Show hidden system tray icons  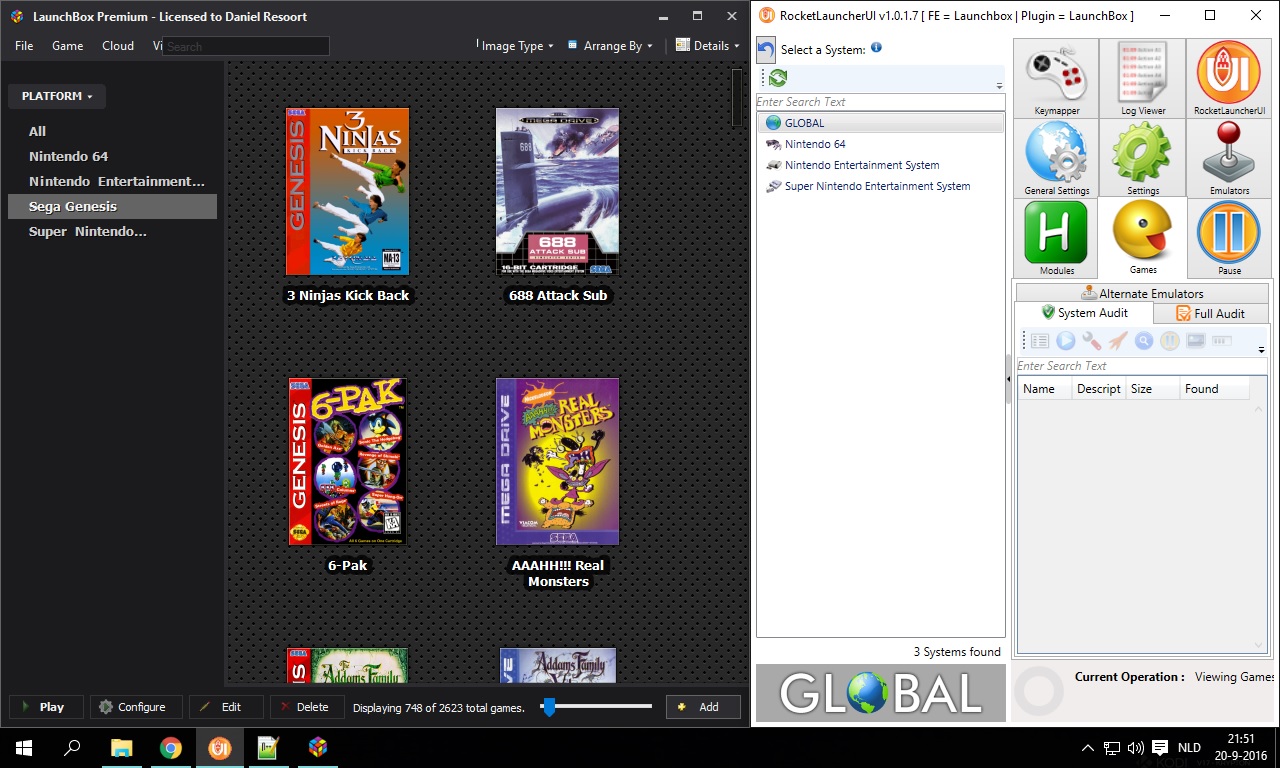[x=1088, y=748]
